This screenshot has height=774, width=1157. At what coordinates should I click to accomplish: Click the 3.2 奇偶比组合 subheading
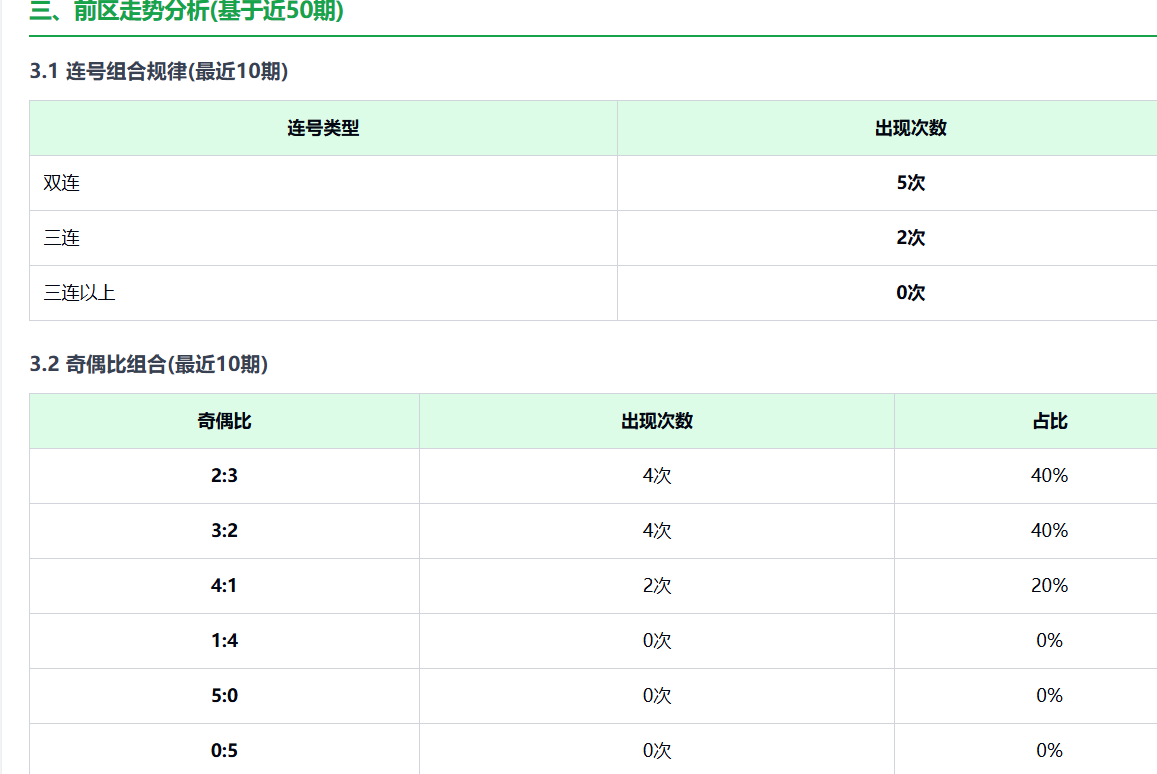point(149,365)
